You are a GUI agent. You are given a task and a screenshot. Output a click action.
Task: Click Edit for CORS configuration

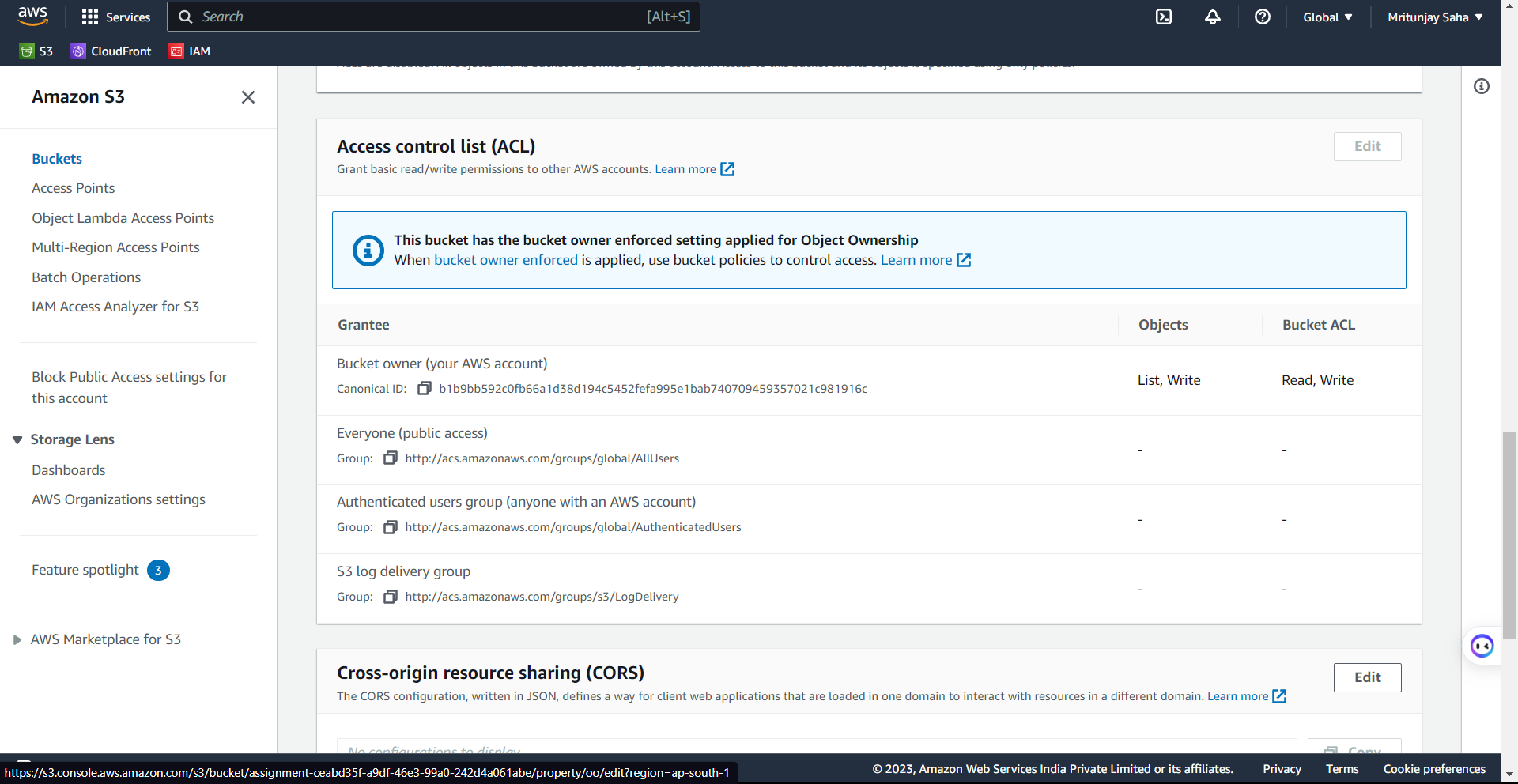[1367, 677]
